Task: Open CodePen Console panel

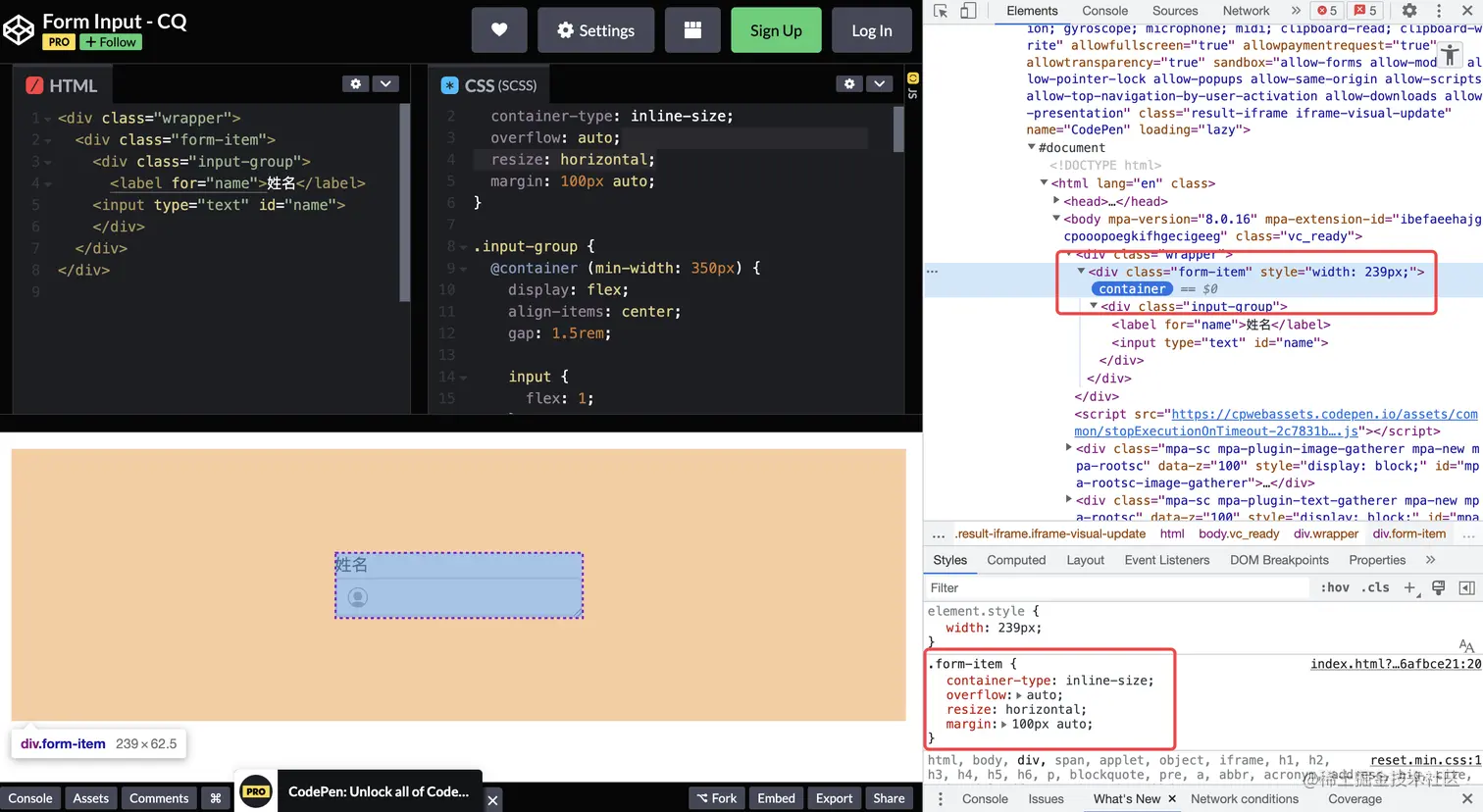Action: [x=30, y=798]
